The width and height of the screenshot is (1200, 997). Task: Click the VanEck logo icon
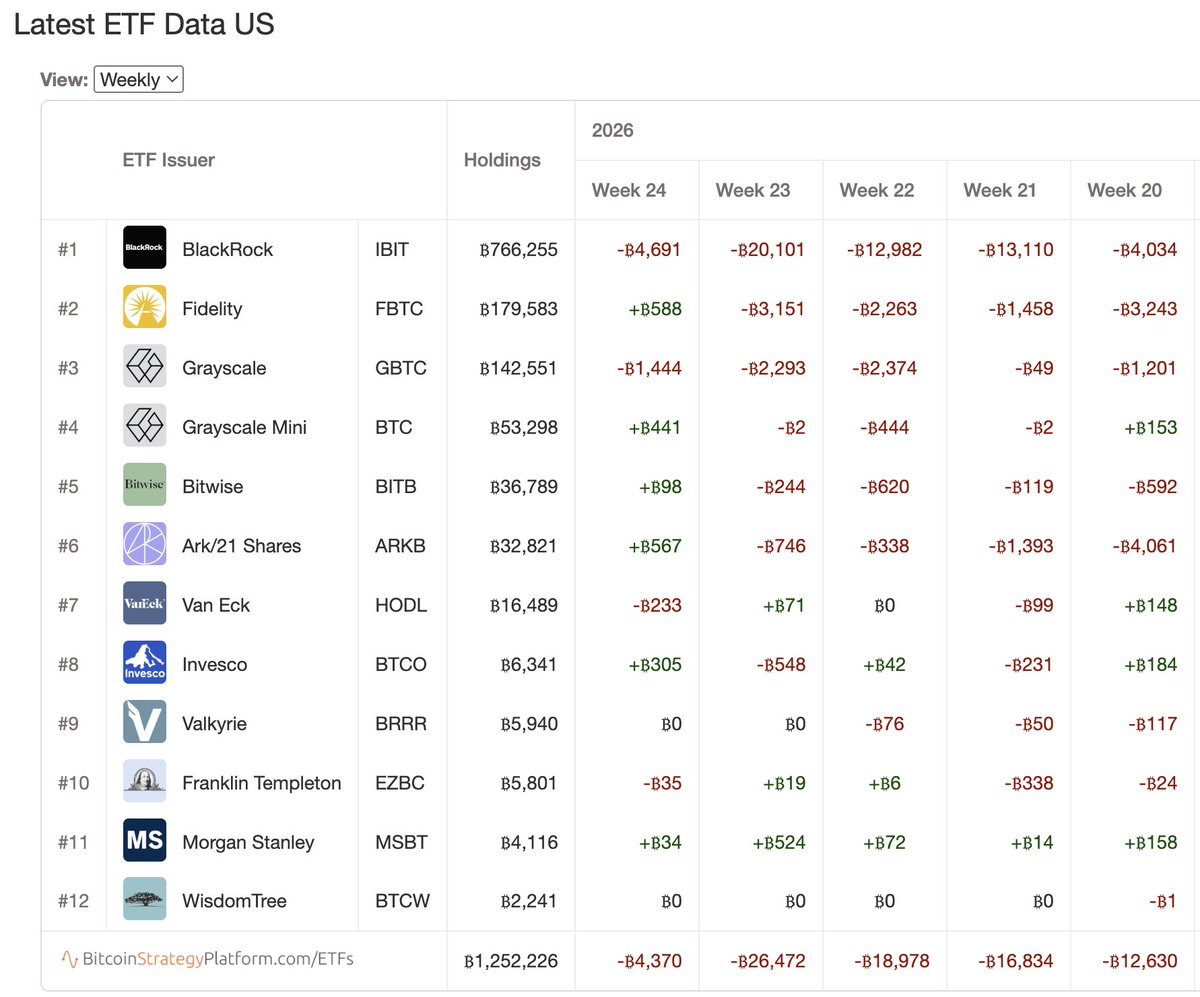[145, 604]
